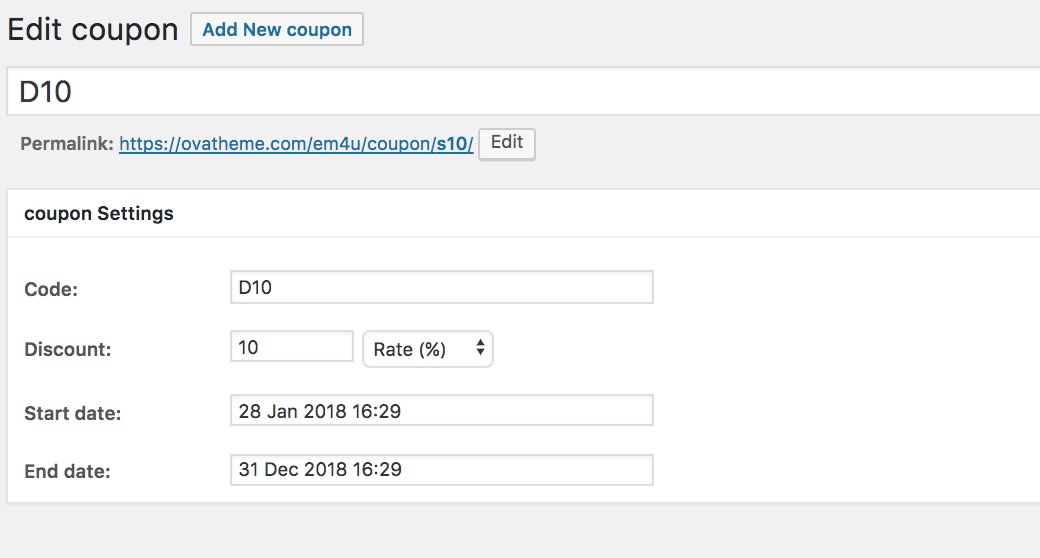The width and height of the screenshot is (1040, 558).
Task: Click the Start date: label
Action: tap(72, 412)
